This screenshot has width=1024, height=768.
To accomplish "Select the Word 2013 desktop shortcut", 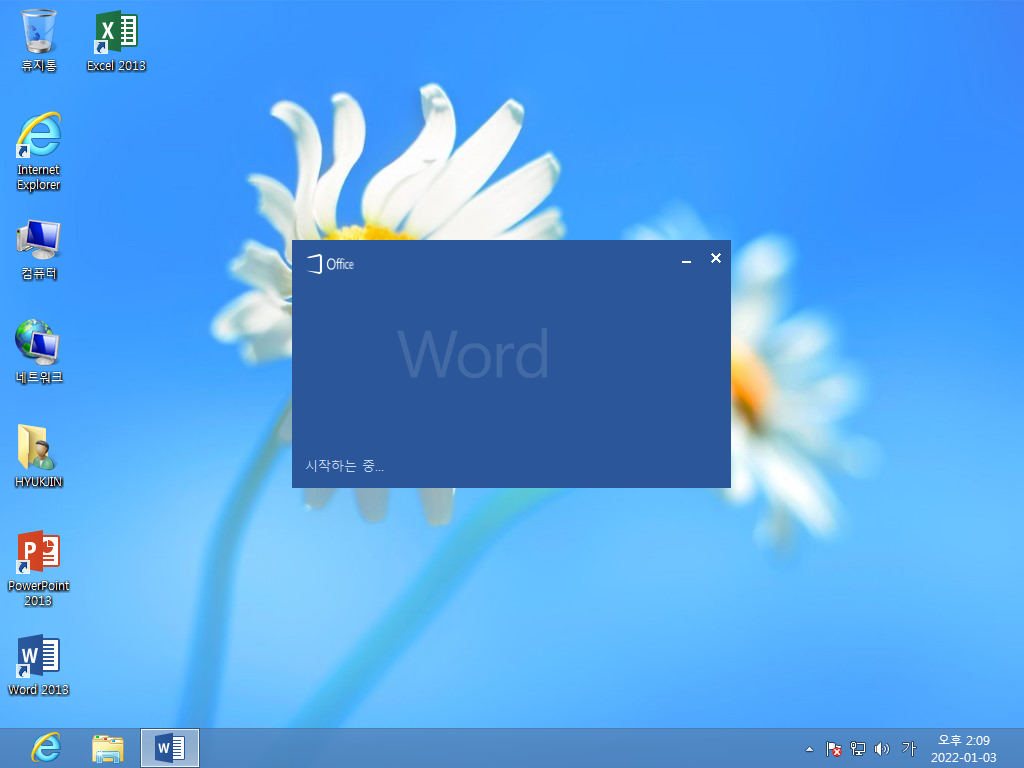I will [x=39, y=665].
